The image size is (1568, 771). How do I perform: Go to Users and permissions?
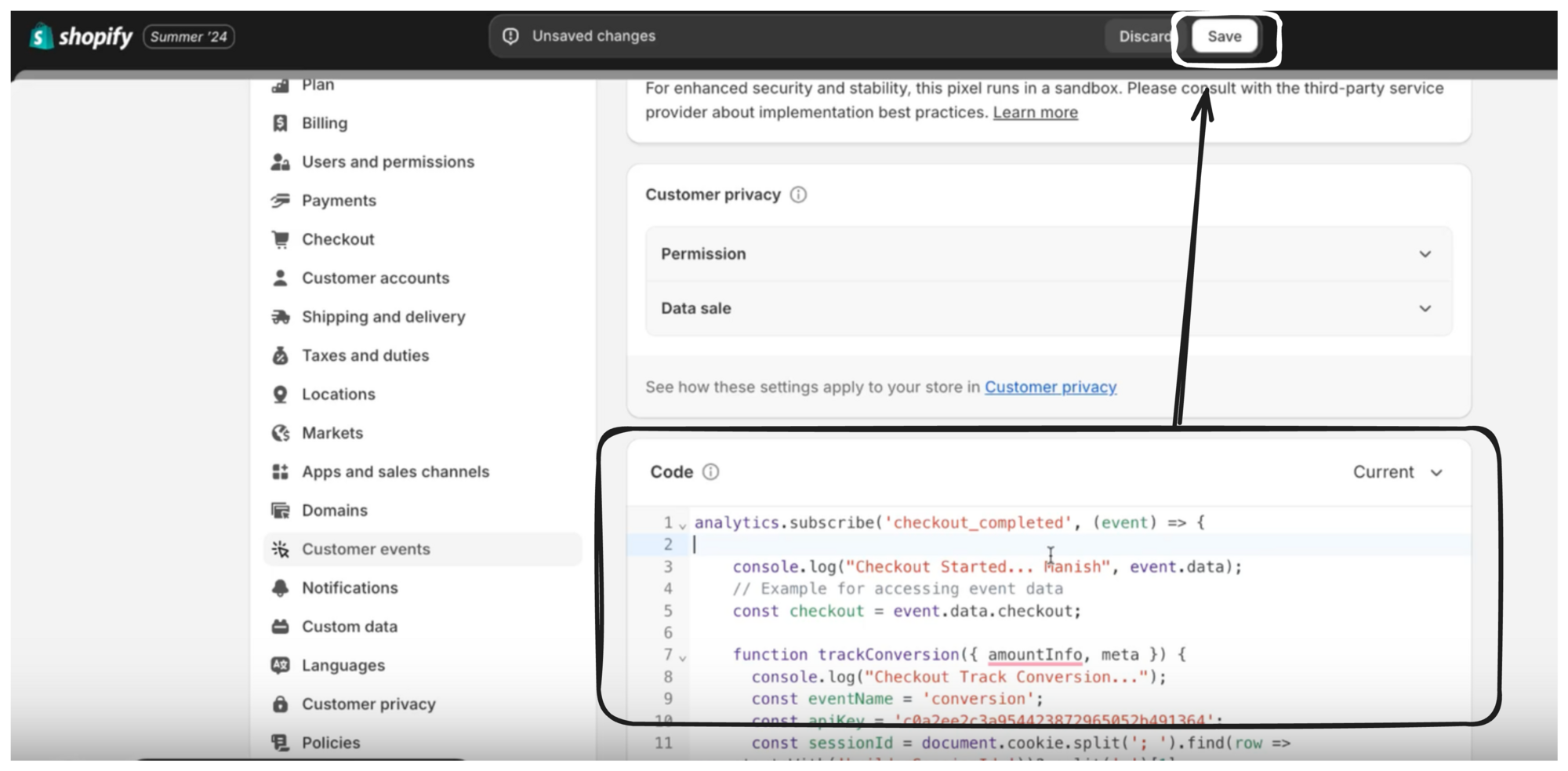pyautogui.click(x=388, y=162)
